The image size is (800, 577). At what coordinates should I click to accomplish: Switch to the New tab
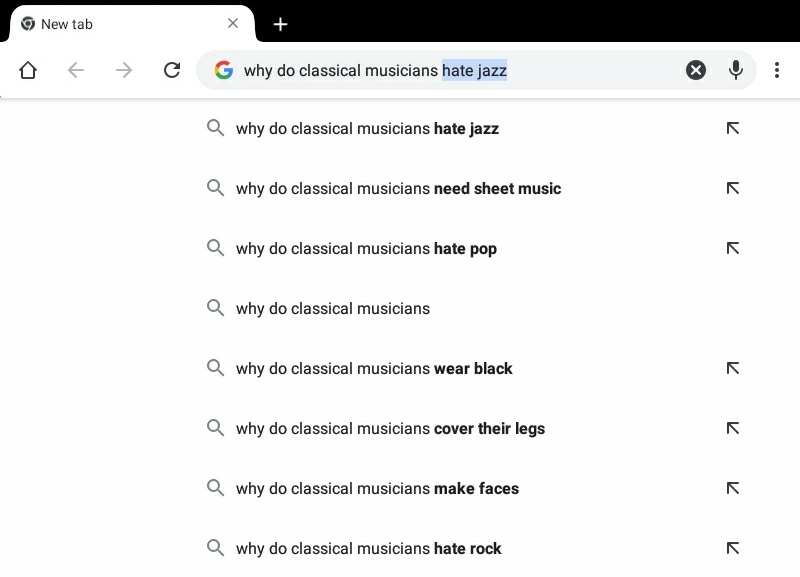click(120, 23)
